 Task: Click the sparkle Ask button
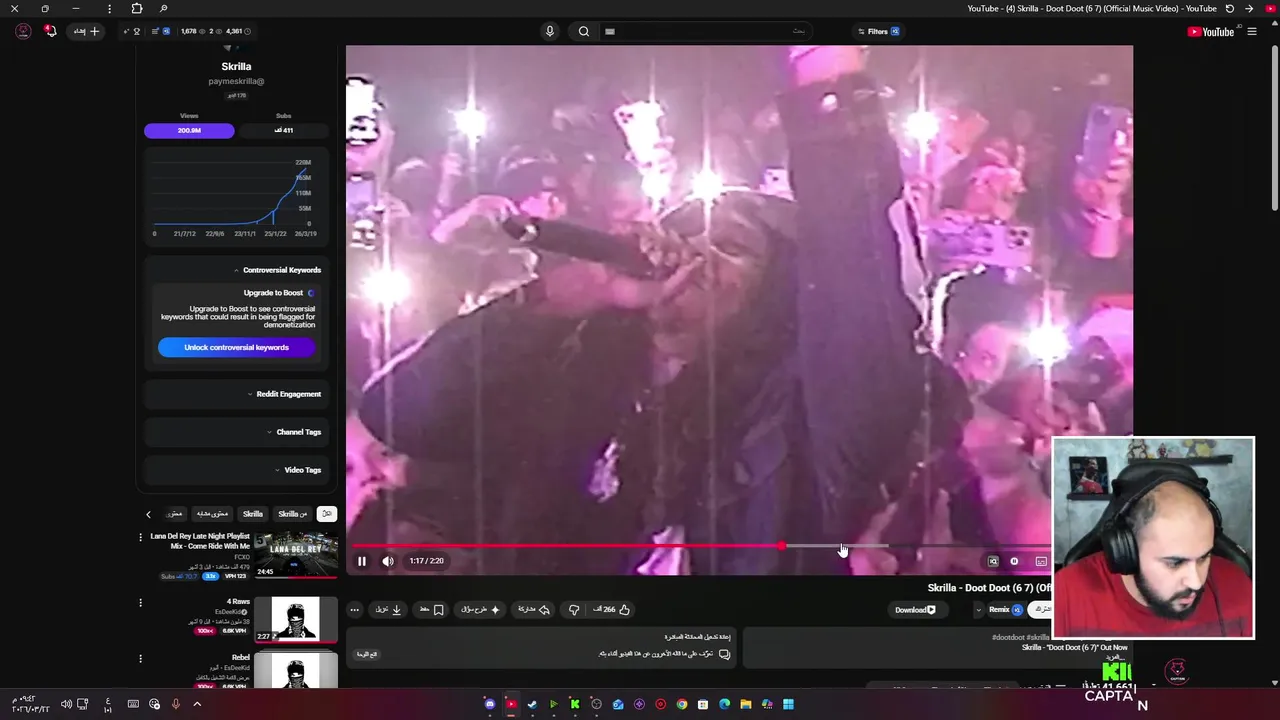pos(481,609)
